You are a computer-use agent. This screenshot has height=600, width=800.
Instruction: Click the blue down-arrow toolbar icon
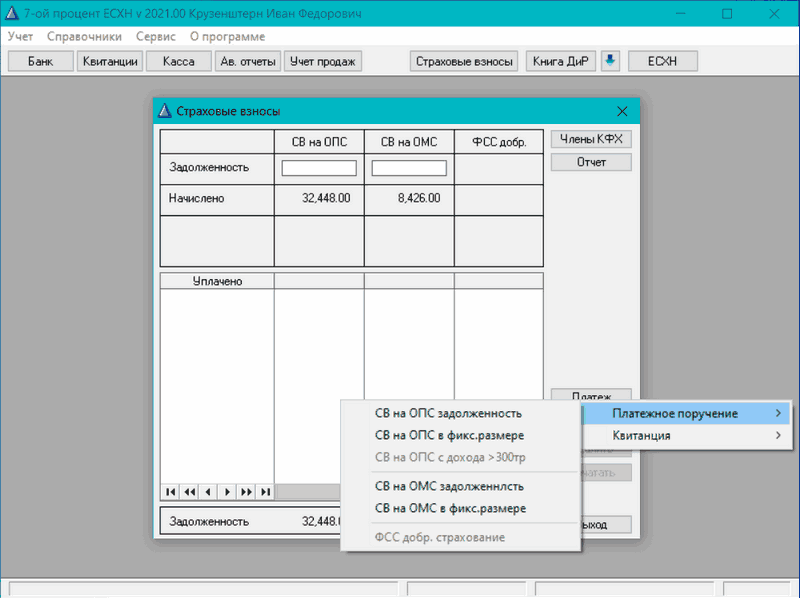pos(611,61)
